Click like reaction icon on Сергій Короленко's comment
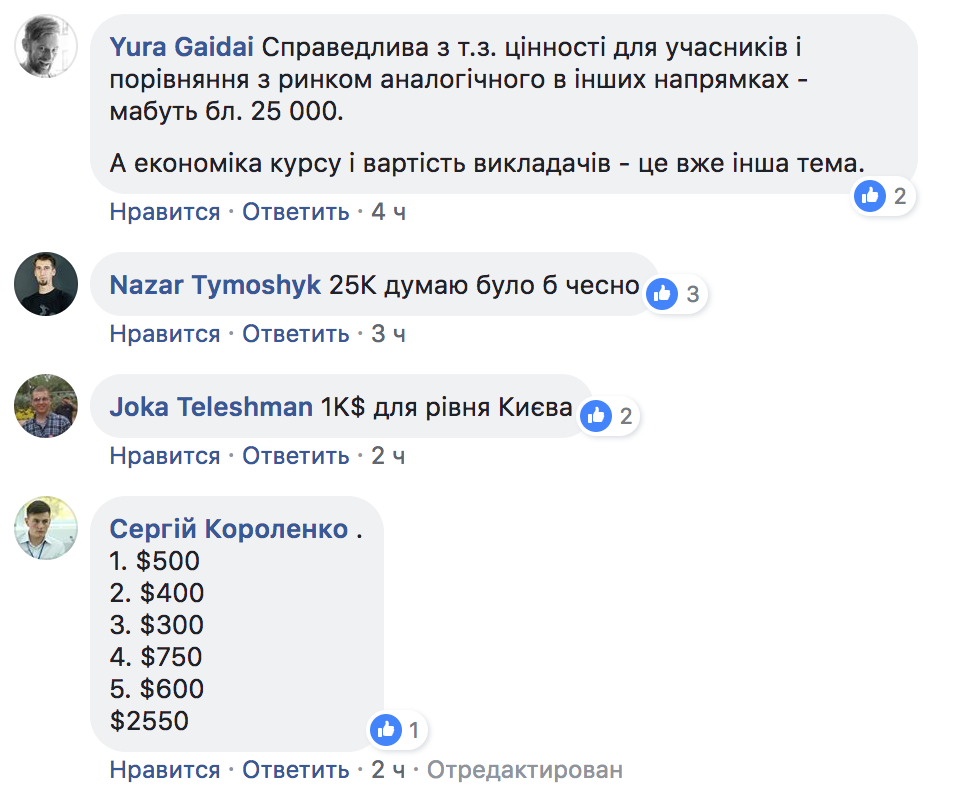The height and width of the screenshot is (794, 968). (386, 730)
